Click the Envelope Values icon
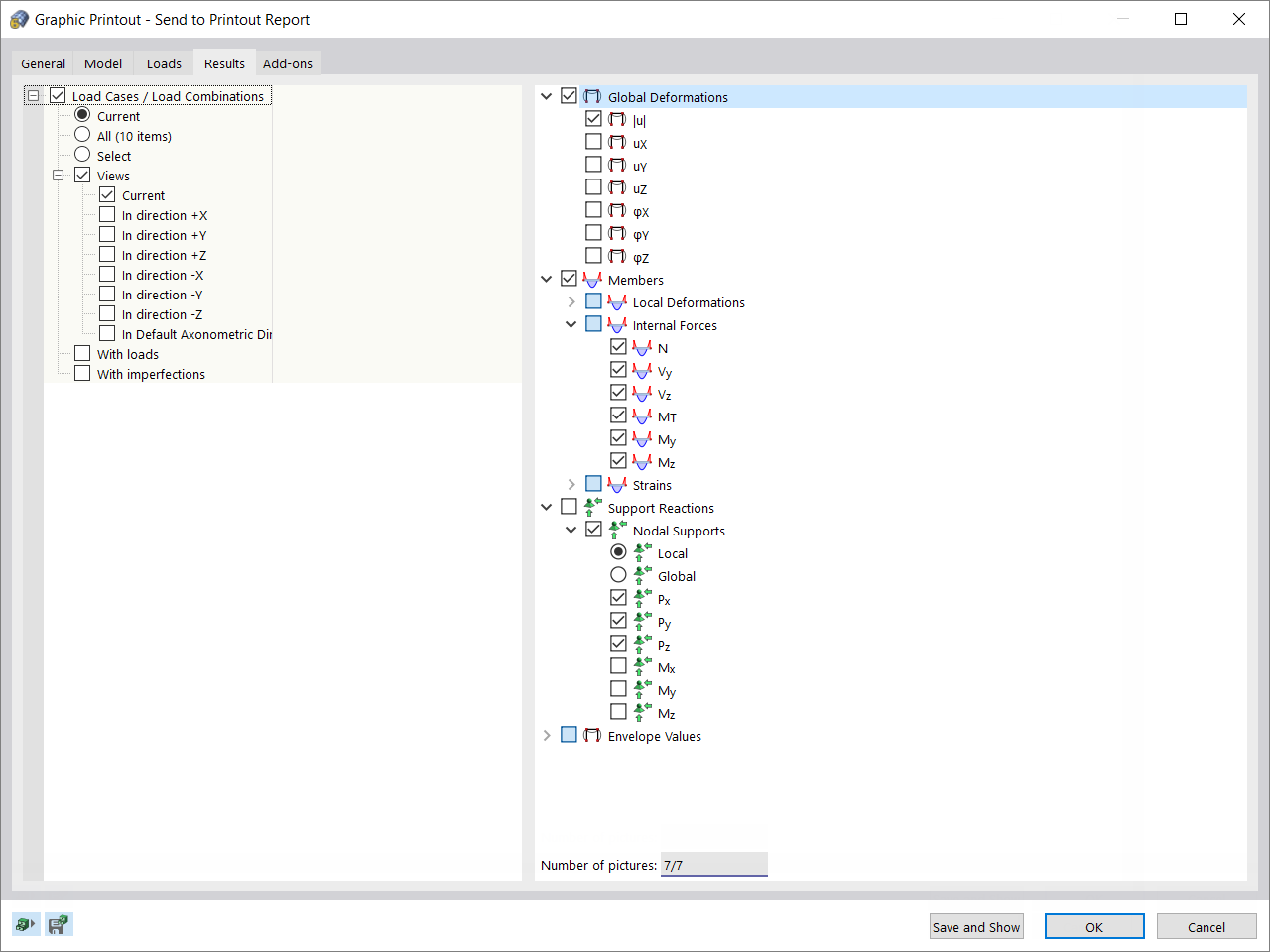Viewport: 1270px width, 952px height. pos(592,735)
